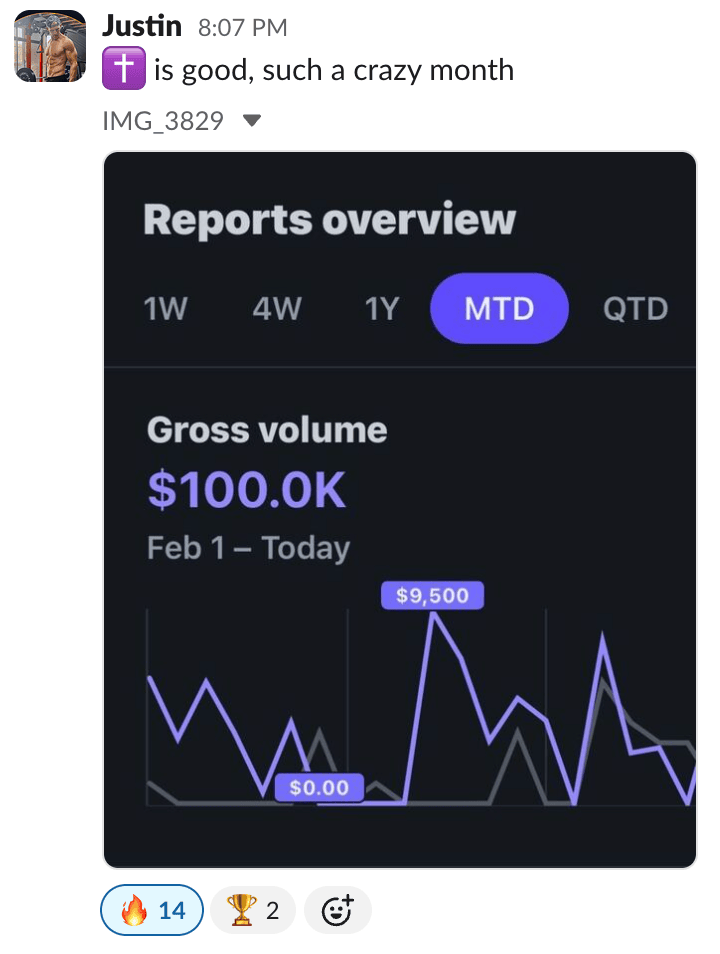Click the $100.0K gross volume figure
This screenshot has height=954, width=720.
click(246, 490)
